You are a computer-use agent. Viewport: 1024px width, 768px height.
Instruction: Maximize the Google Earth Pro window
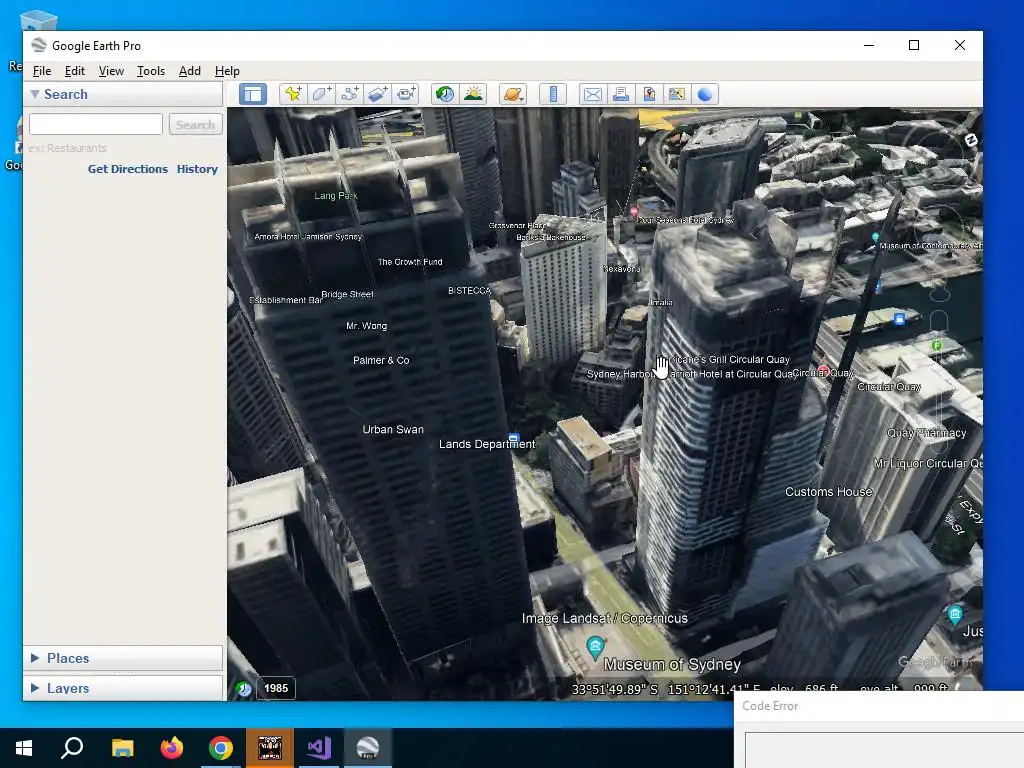(x=914, y=45)
